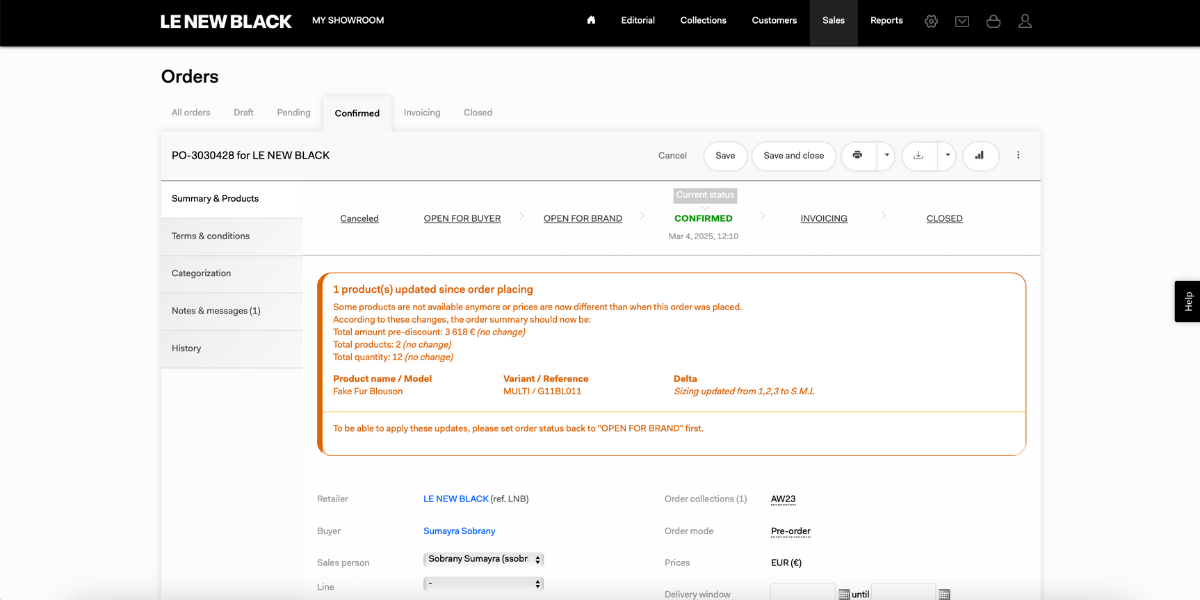Click the CONFIRMED status step

tap(703, 219)
